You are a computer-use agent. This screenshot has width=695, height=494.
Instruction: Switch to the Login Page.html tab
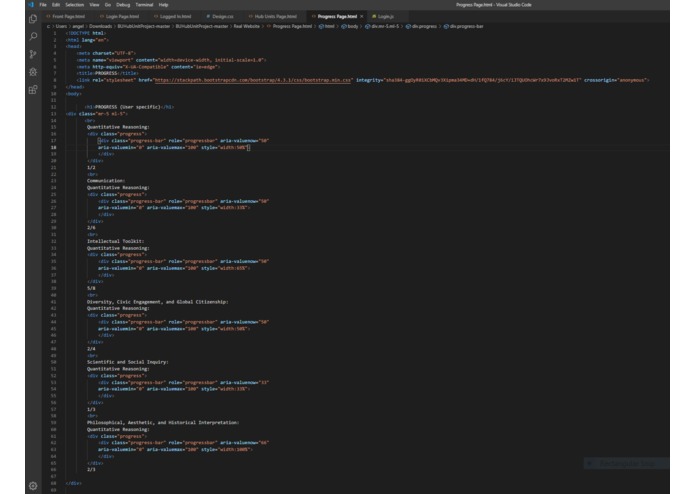tap(122, 16)
